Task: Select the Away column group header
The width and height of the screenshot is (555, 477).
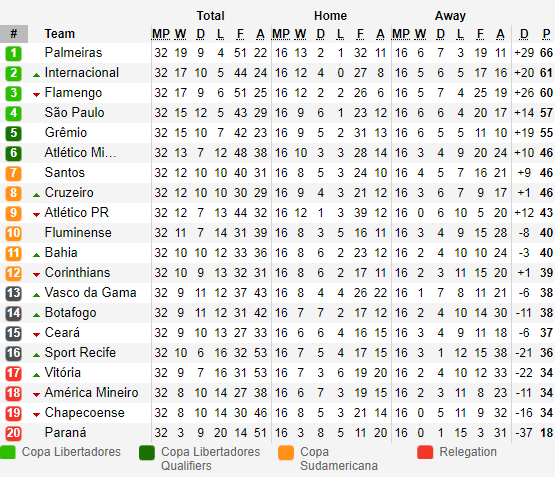Action: 450,16
